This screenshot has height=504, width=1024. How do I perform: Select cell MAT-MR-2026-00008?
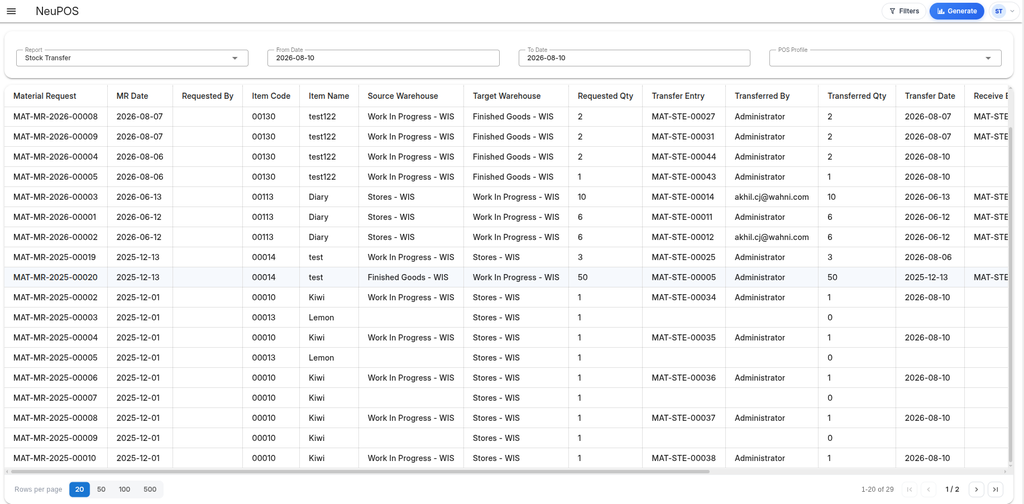[56, 117]
